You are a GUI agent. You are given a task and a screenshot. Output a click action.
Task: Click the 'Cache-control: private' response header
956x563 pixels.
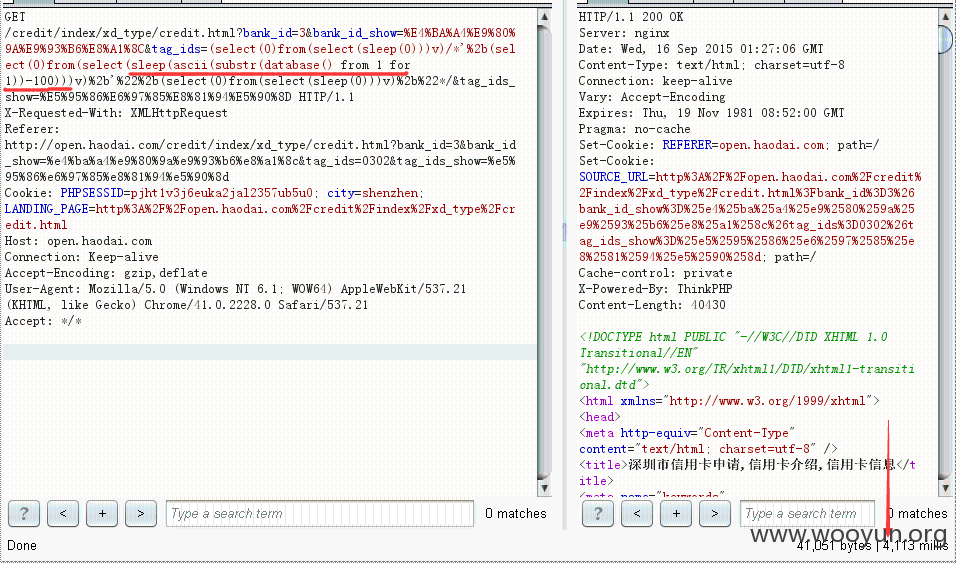pyautogui.click(x=655, y=273)
